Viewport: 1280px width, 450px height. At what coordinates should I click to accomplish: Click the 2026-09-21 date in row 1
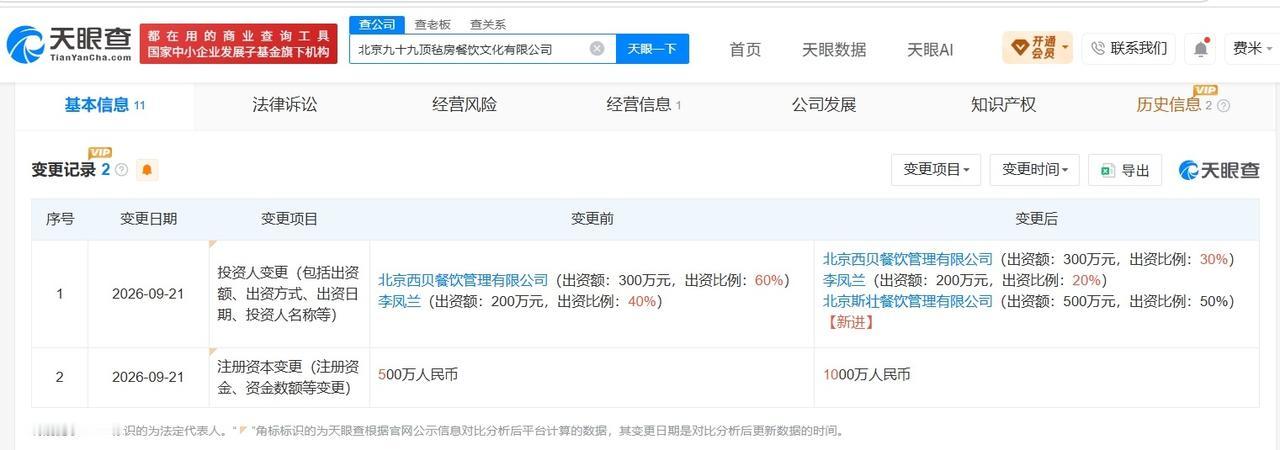point(149,294)
